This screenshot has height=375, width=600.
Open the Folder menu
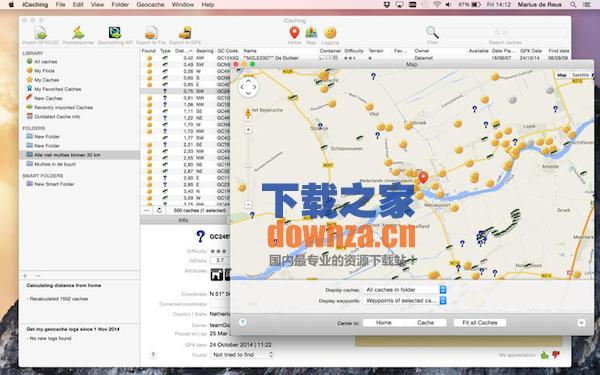(x=120, y=5)
